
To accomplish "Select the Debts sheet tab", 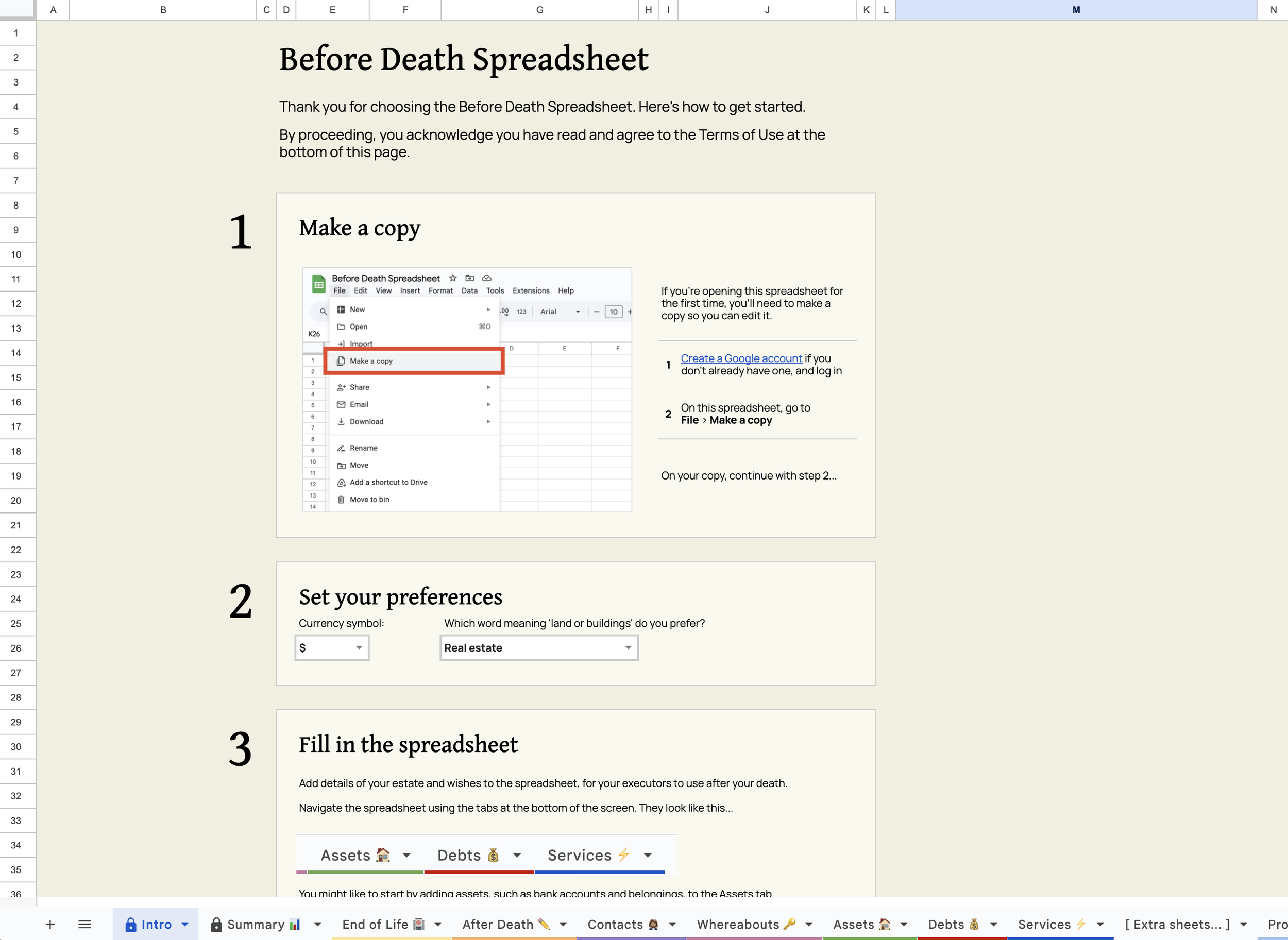I will point(946,924).
